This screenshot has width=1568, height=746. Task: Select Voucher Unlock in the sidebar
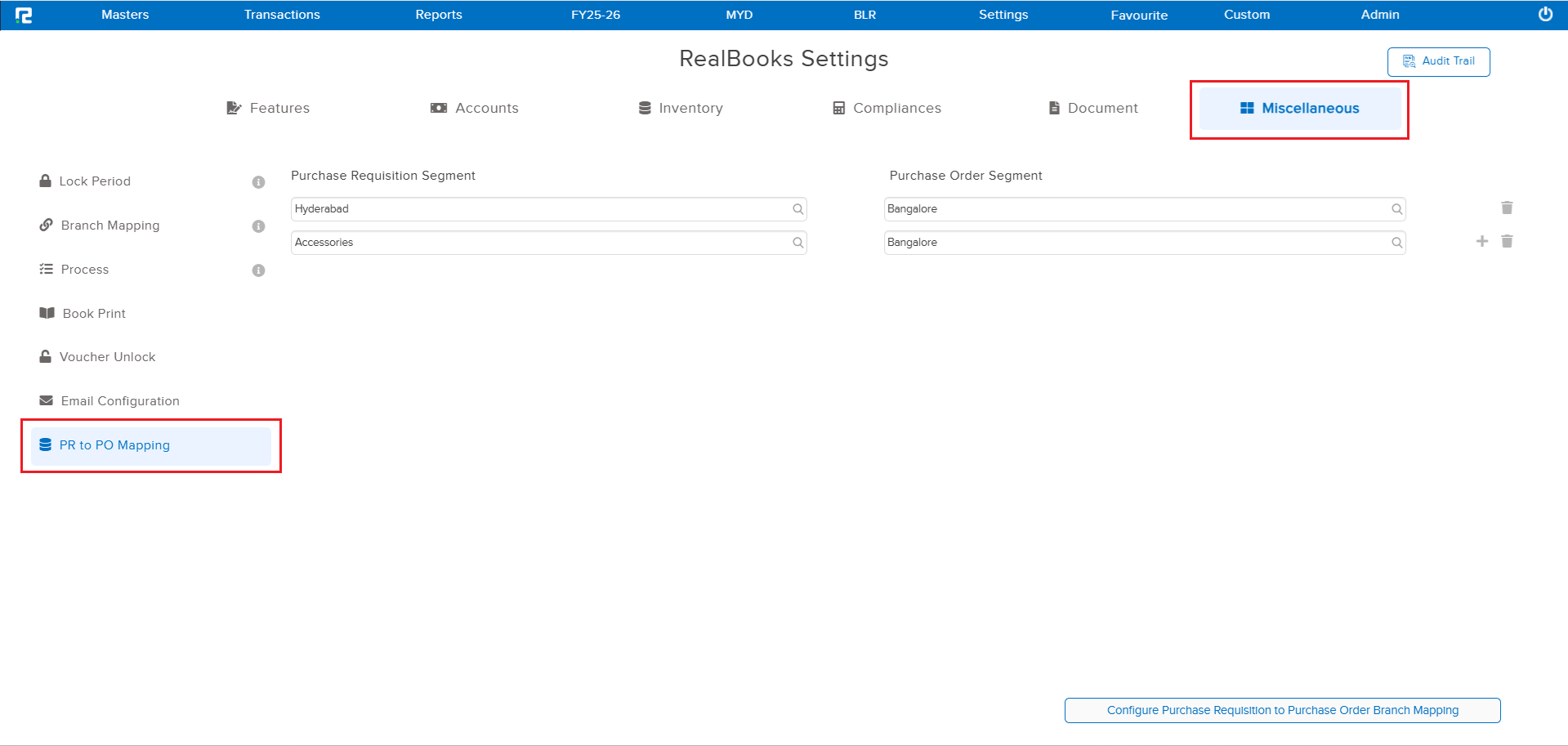coord(107,357)
